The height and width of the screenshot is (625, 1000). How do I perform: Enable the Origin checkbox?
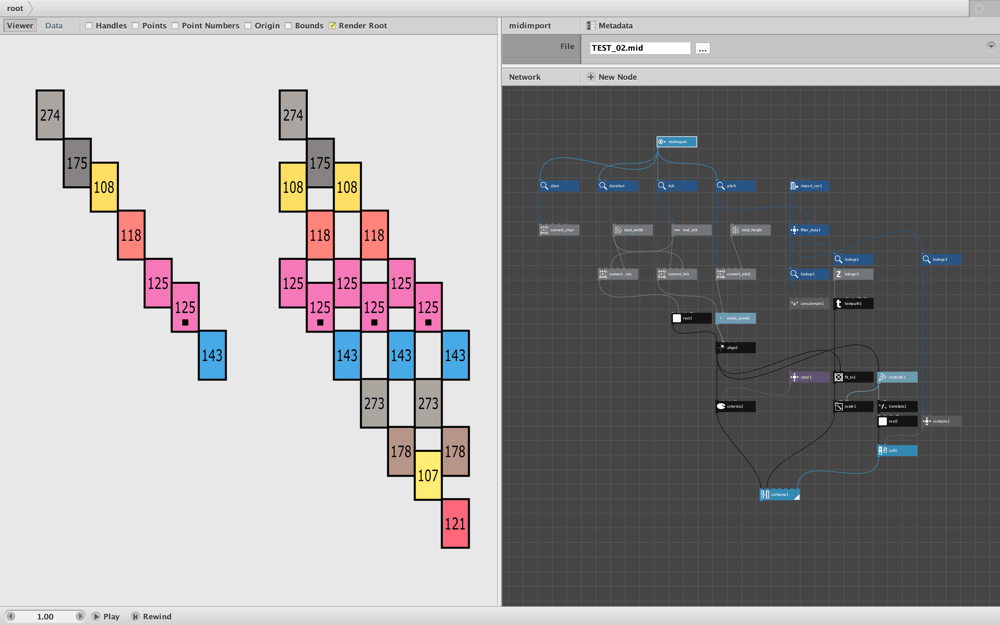tap(247, 26)
